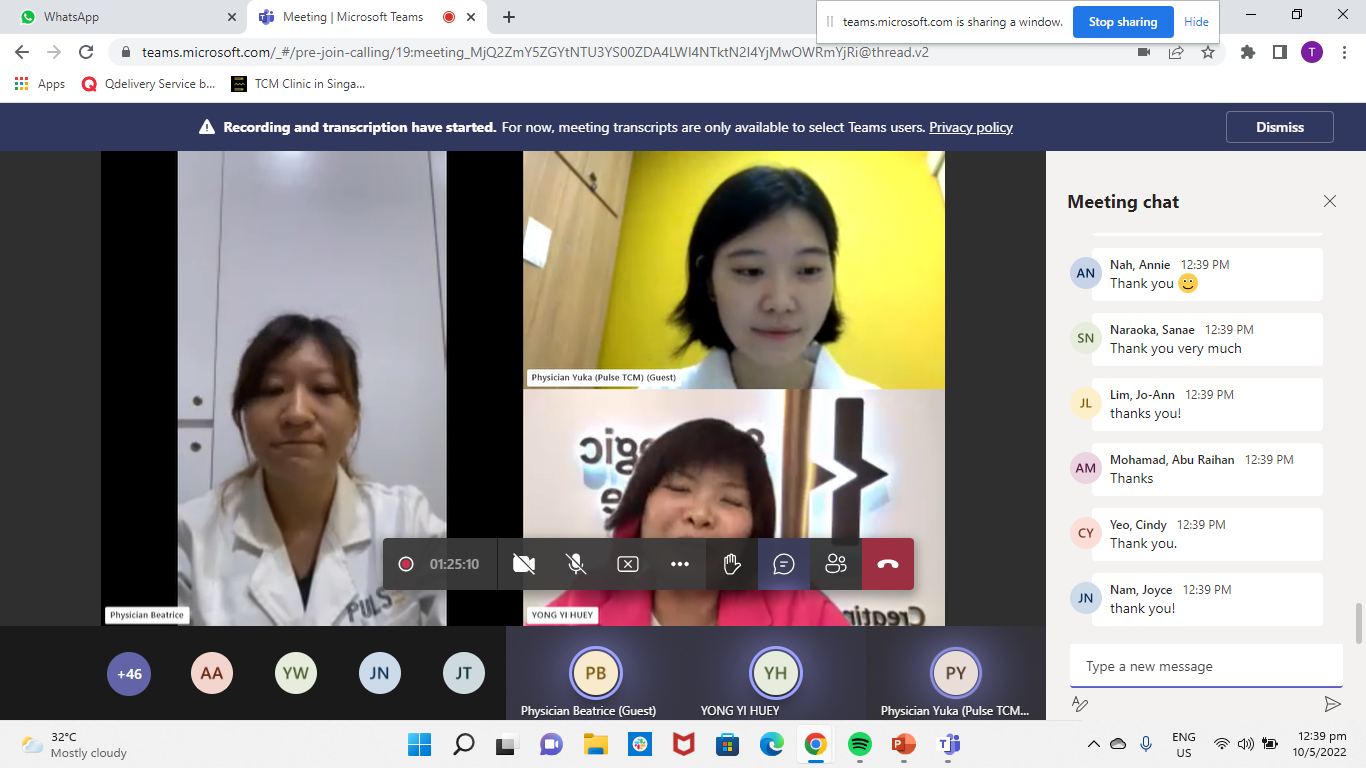The height and width of the screenshot is (768, 1366).
Task: Open the Privacy policy link
Action: (970, 127)
